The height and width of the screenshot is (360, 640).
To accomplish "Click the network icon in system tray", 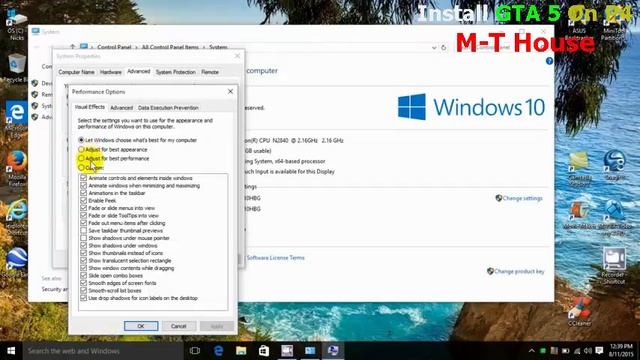I will coord(577,351).
